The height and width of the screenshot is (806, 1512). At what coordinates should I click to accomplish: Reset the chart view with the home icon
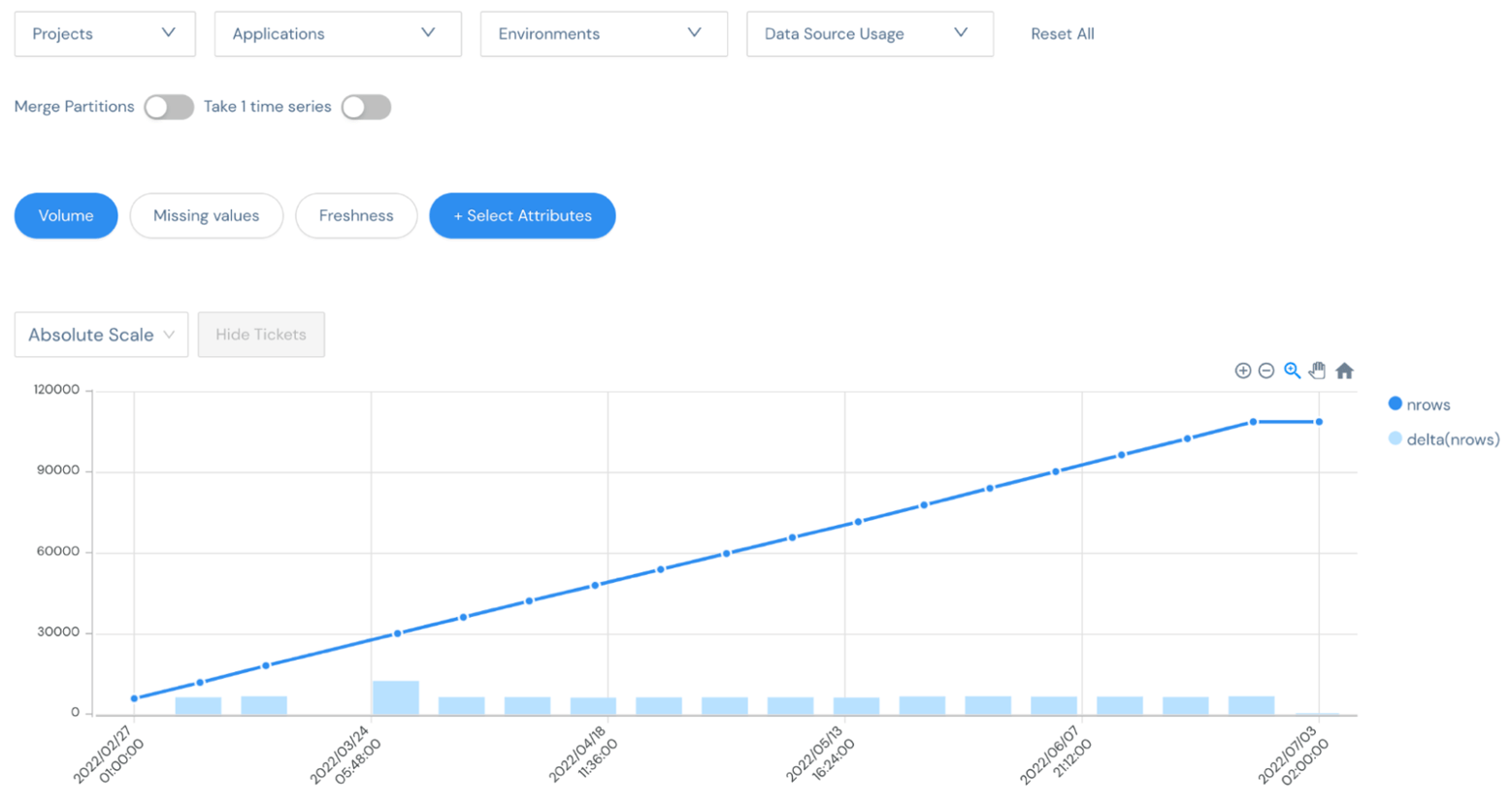pos(1344,370)
